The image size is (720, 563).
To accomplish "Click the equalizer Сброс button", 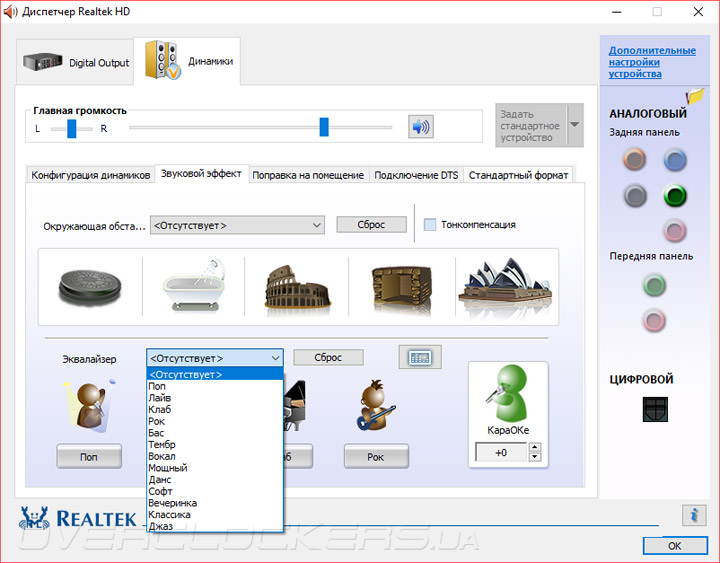I will (x=328, y=357).
